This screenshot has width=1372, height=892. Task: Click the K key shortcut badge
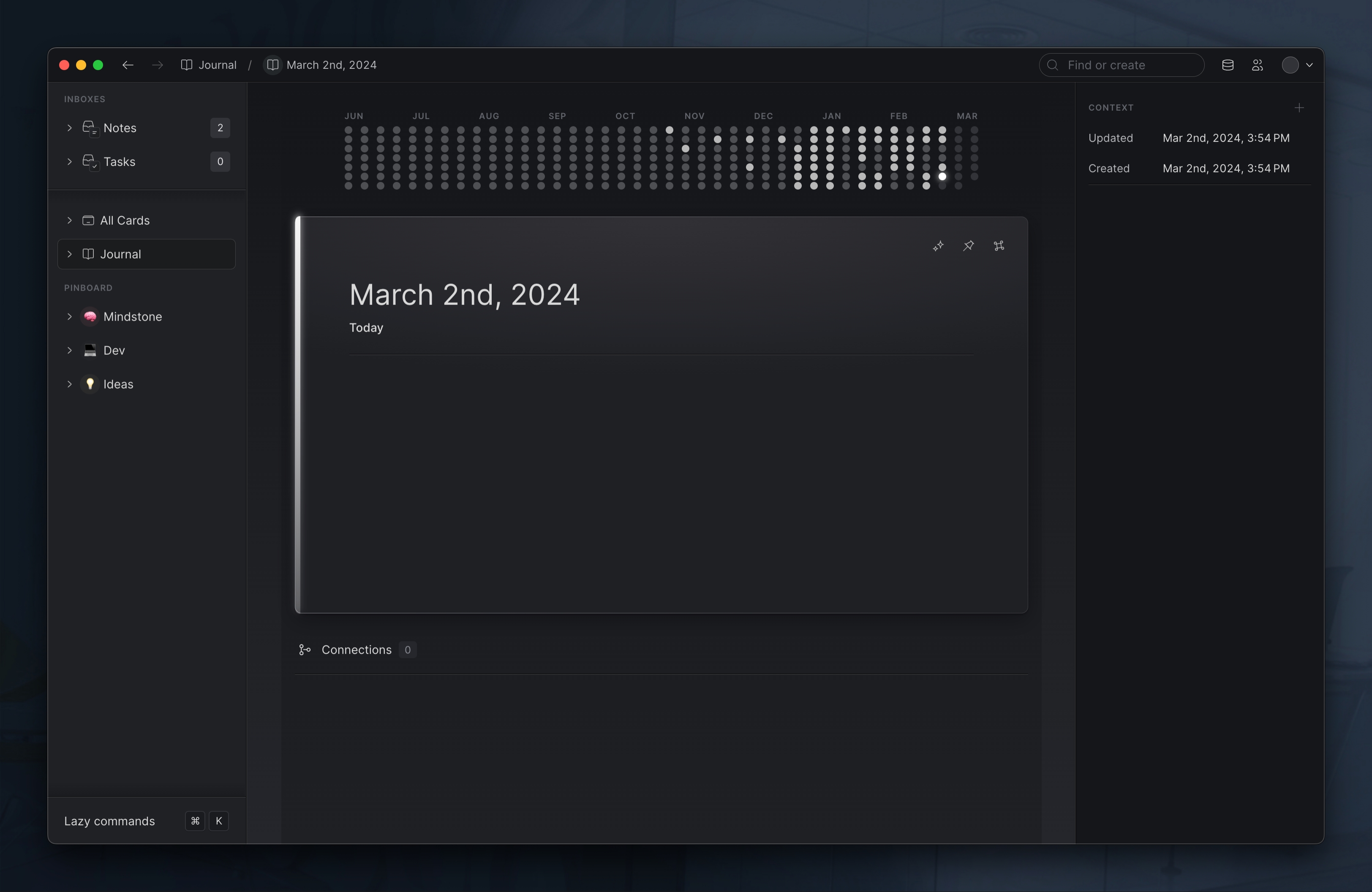[219, 821]
